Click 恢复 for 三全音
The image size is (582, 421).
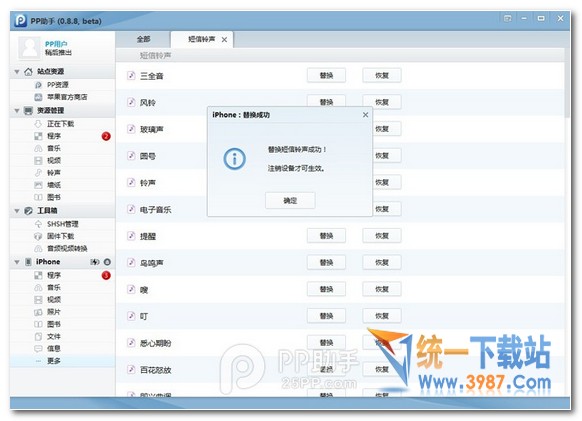pyautogui.click(x=382, y=75)
